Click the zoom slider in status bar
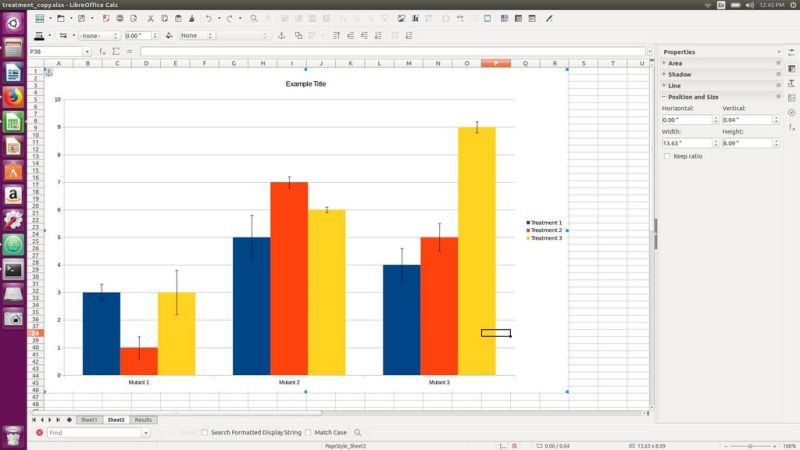Viewport: 800px width, 450px height. click(x=750, y=446)
